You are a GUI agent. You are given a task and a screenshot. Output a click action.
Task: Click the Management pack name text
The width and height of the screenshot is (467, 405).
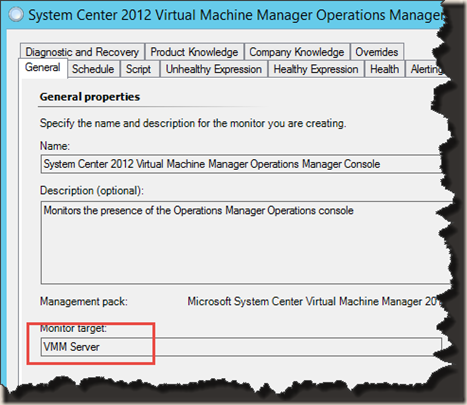point(314,301)
